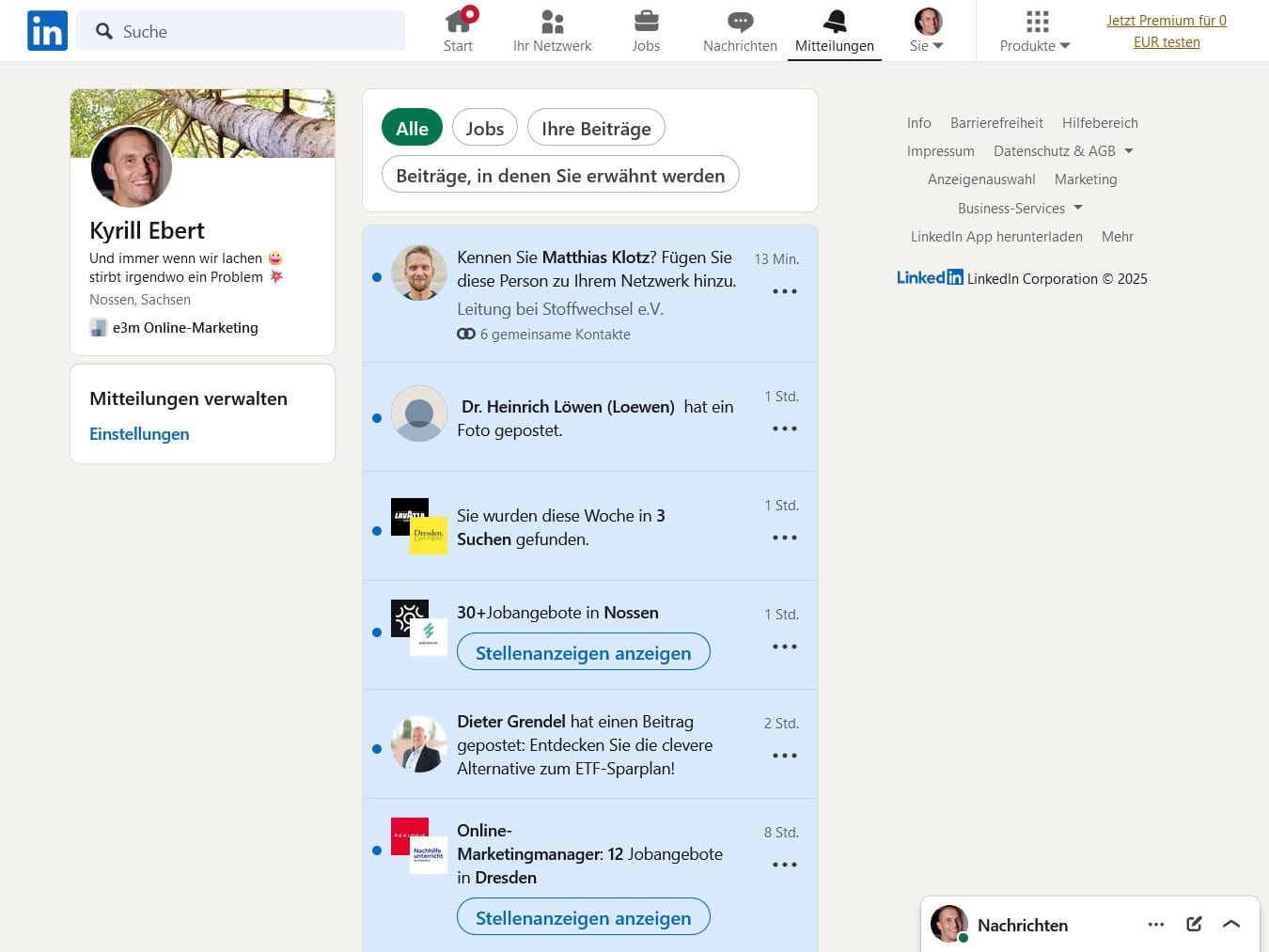Click Mehr in the footer
The width and height of the screenshot is (1269, 952).
point(1118,237)
